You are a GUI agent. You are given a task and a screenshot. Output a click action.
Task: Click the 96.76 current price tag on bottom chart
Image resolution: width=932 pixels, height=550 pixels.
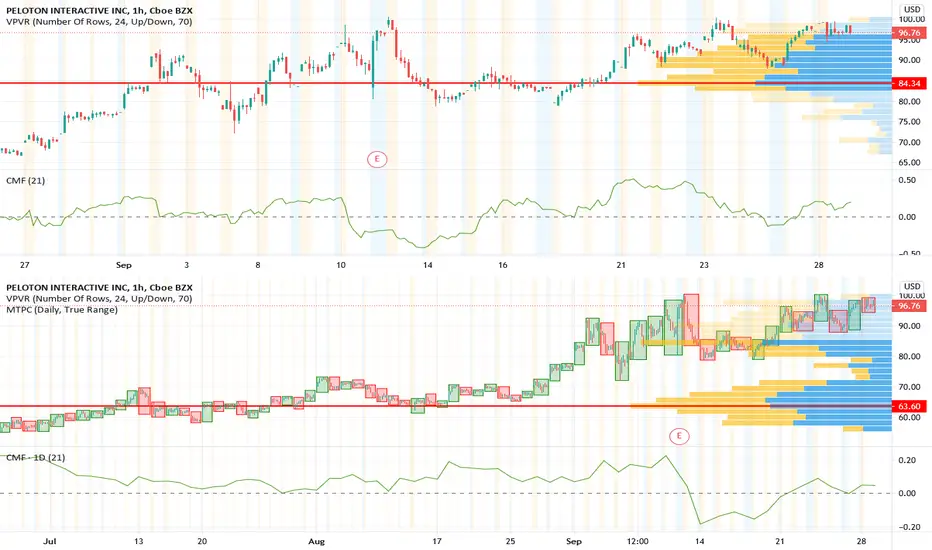click(909, 306)
